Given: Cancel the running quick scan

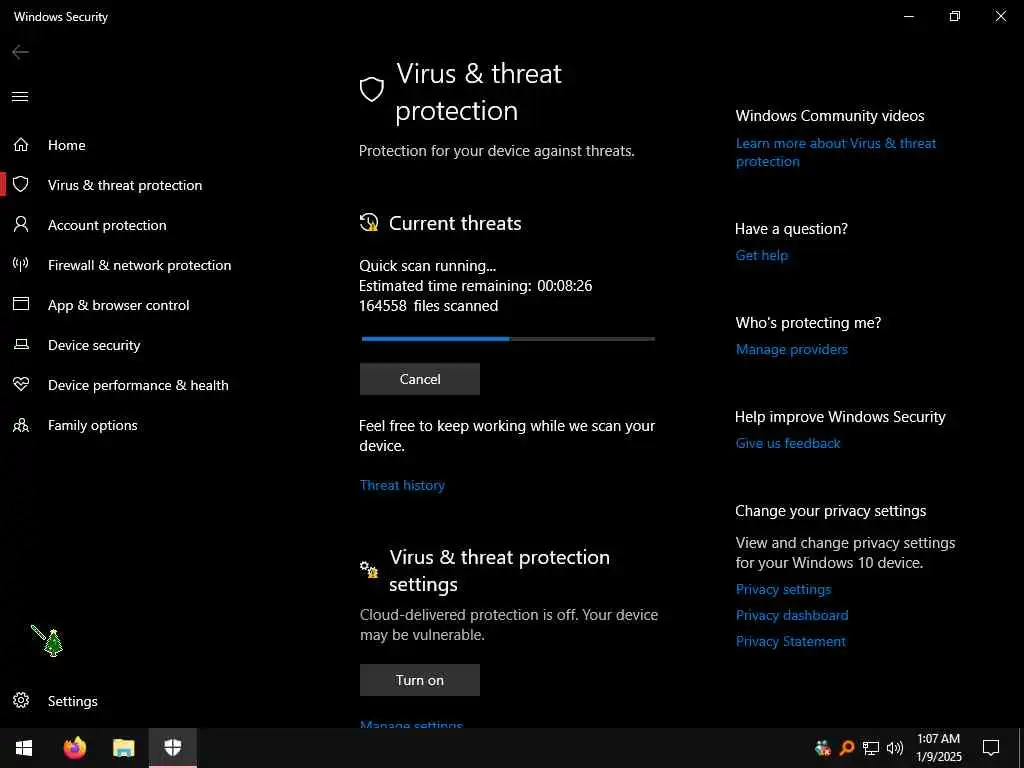Looking at the screenshot, I should tap(420, 379).
